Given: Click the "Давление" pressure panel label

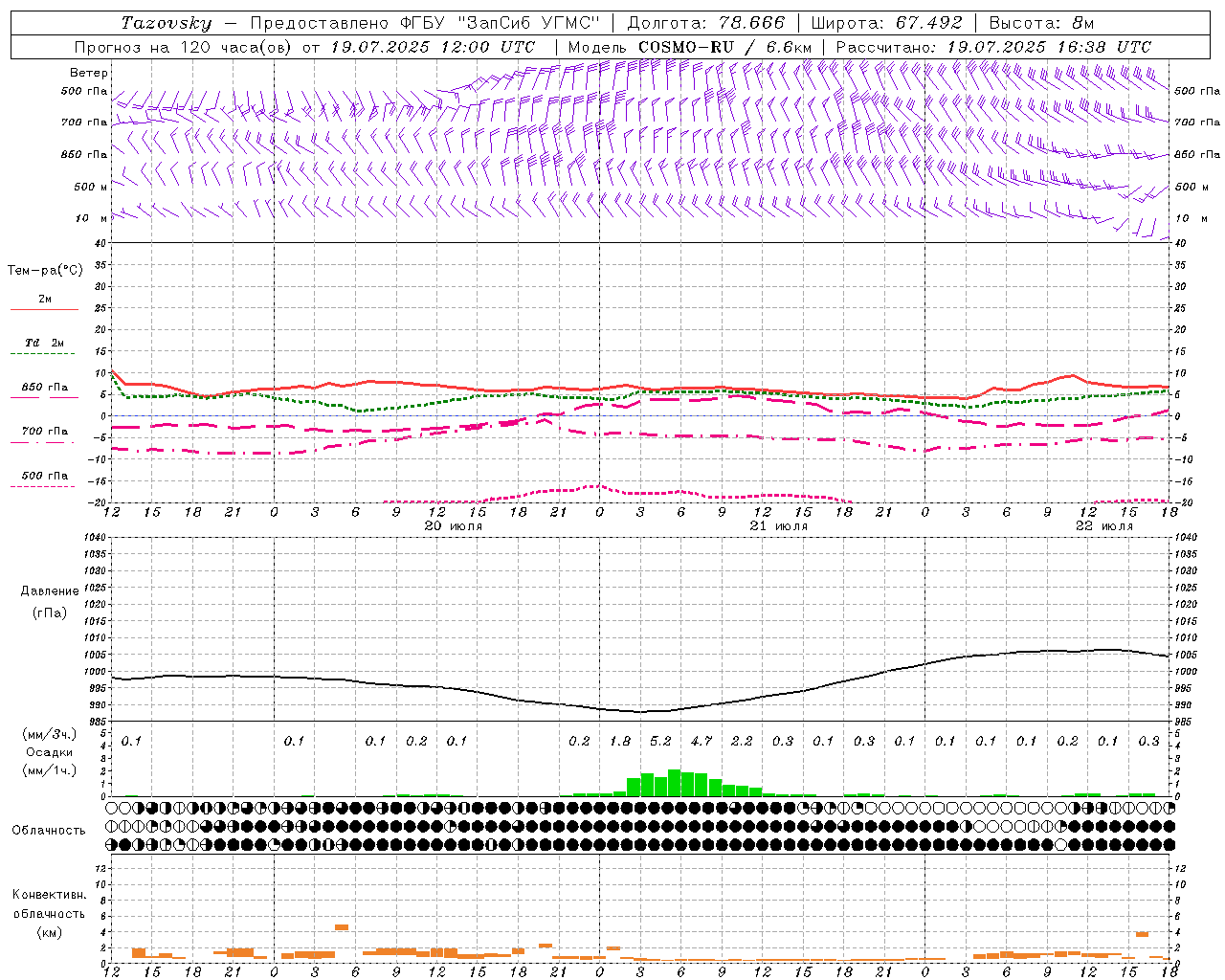Looking at the screenshot, I should tap(50, 591).
